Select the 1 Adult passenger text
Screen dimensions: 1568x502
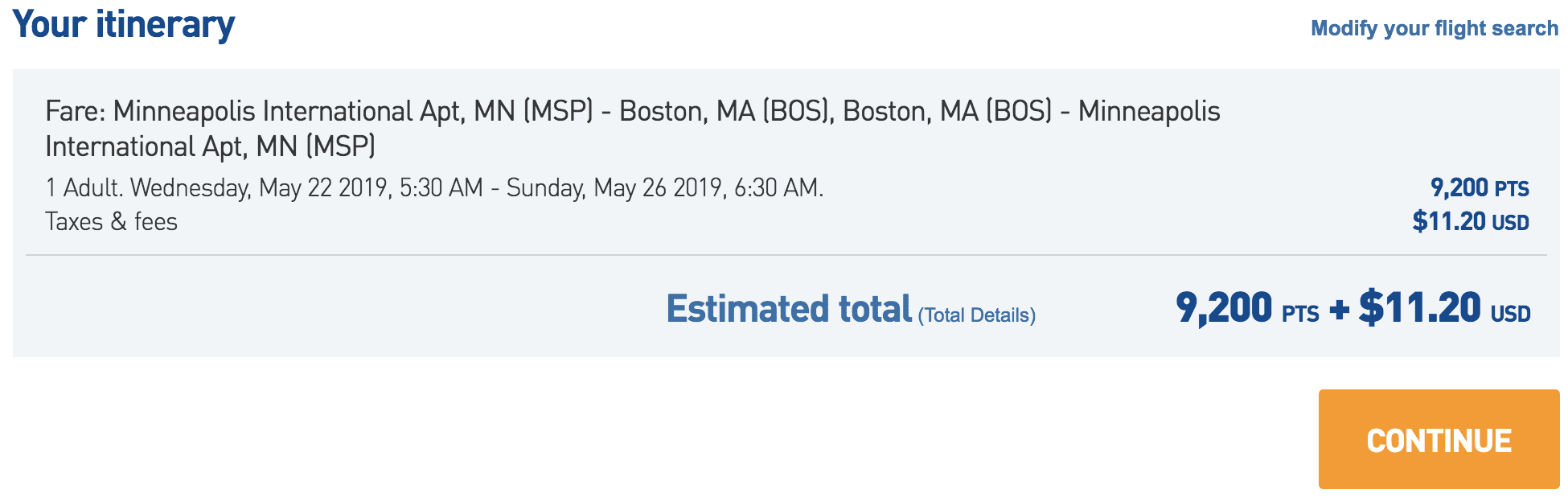click(x=84, y=187)
